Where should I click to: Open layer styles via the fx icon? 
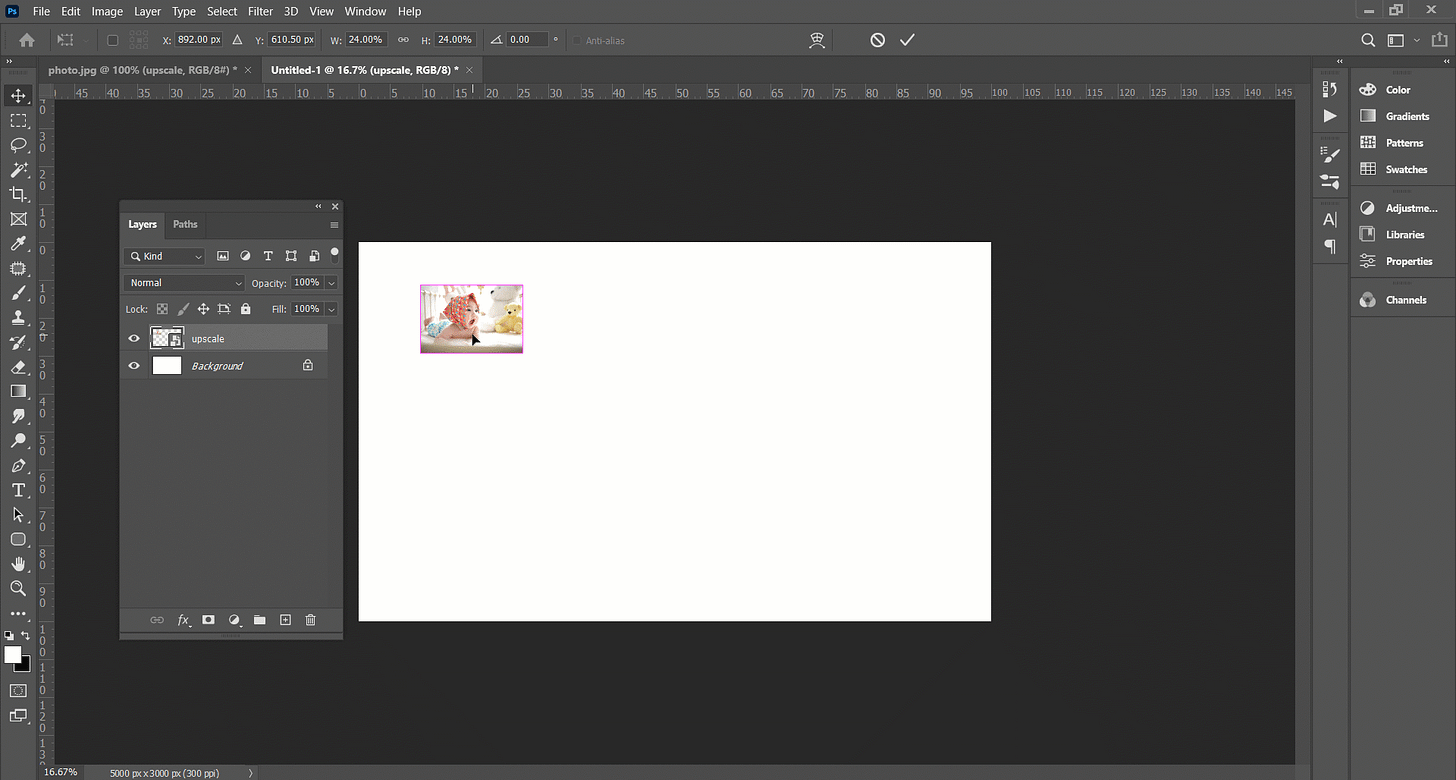coord(183,620)
